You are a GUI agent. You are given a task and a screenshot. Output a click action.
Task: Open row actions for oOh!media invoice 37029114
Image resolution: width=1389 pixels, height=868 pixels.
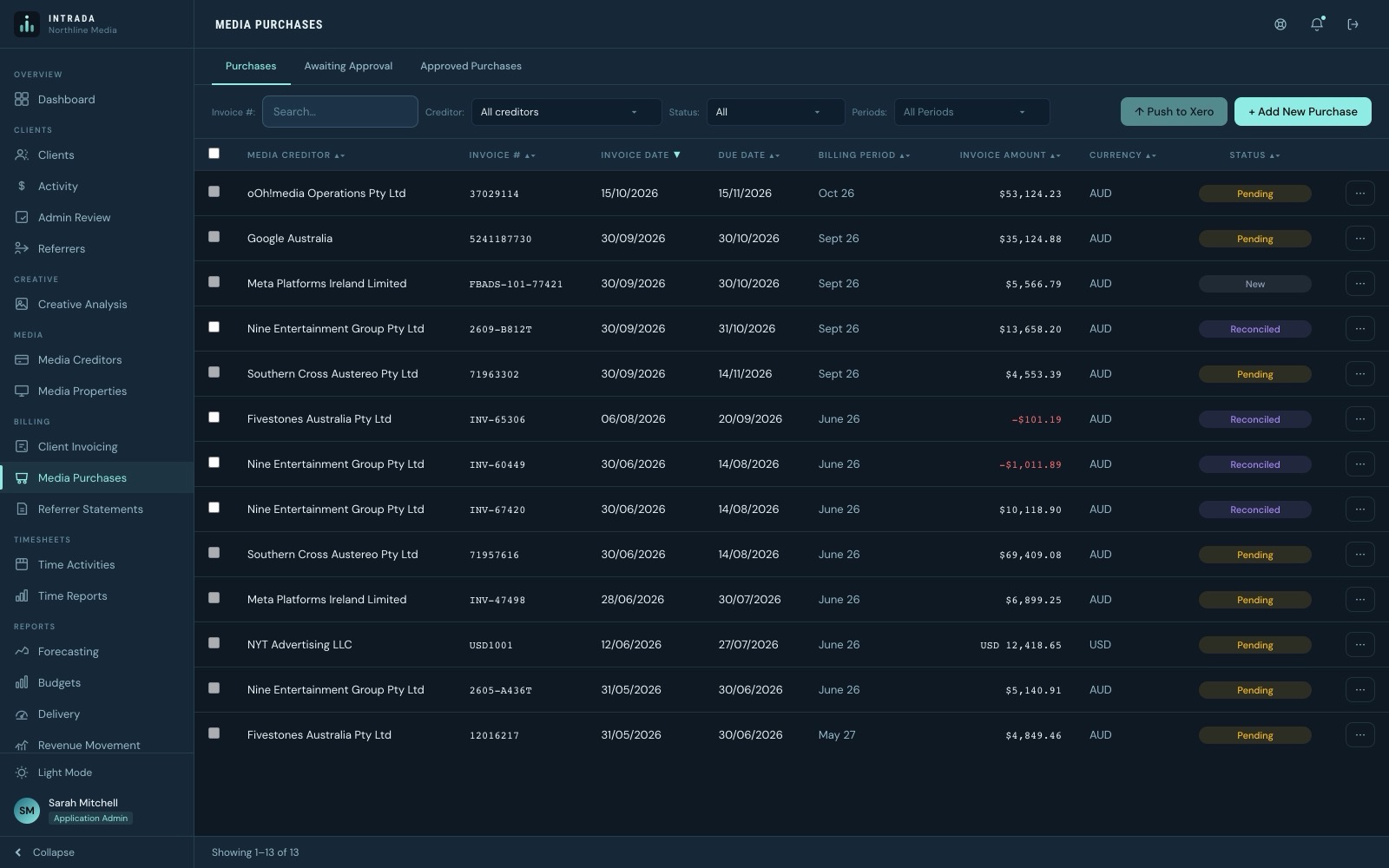coord(1359,194)
